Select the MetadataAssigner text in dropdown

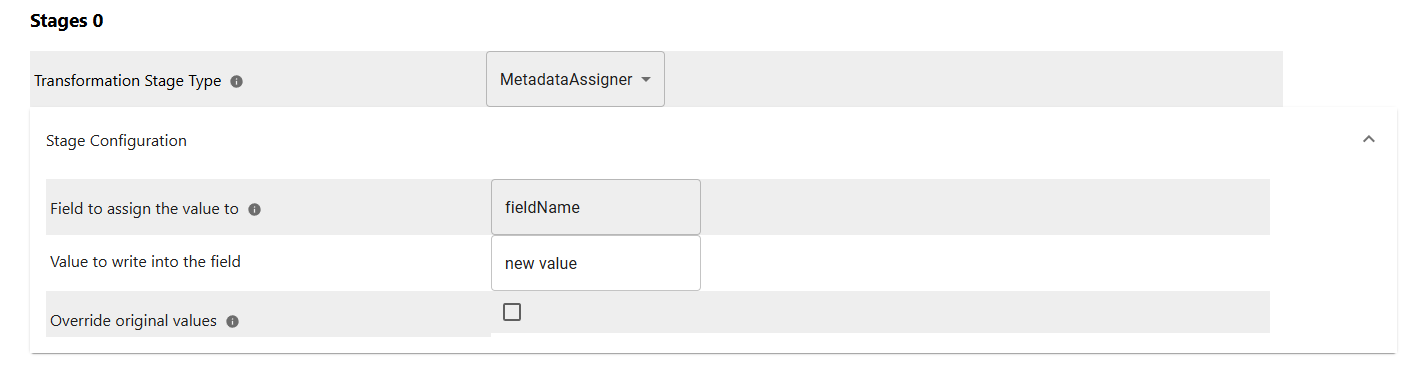coord(566,80)
